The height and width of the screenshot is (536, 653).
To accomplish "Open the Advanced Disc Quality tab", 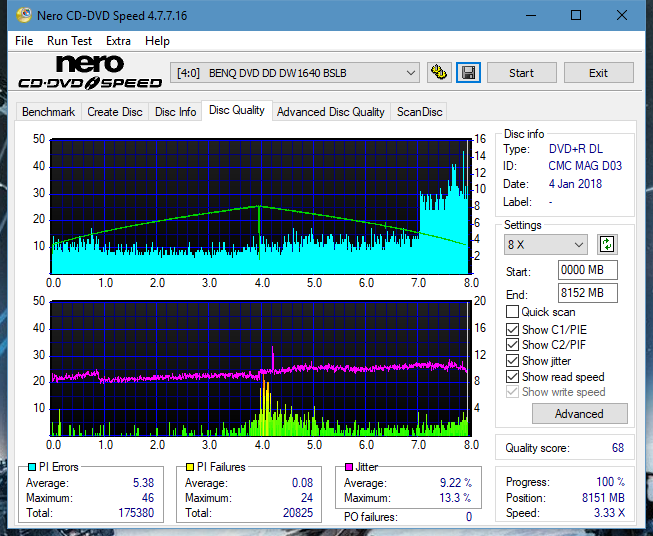I will click(x=331, y=112).
